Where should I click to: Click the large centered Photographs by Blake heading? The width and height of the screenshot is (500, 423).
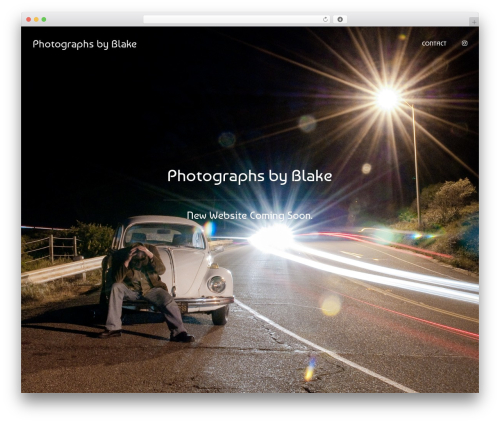[x=250, y=176]
